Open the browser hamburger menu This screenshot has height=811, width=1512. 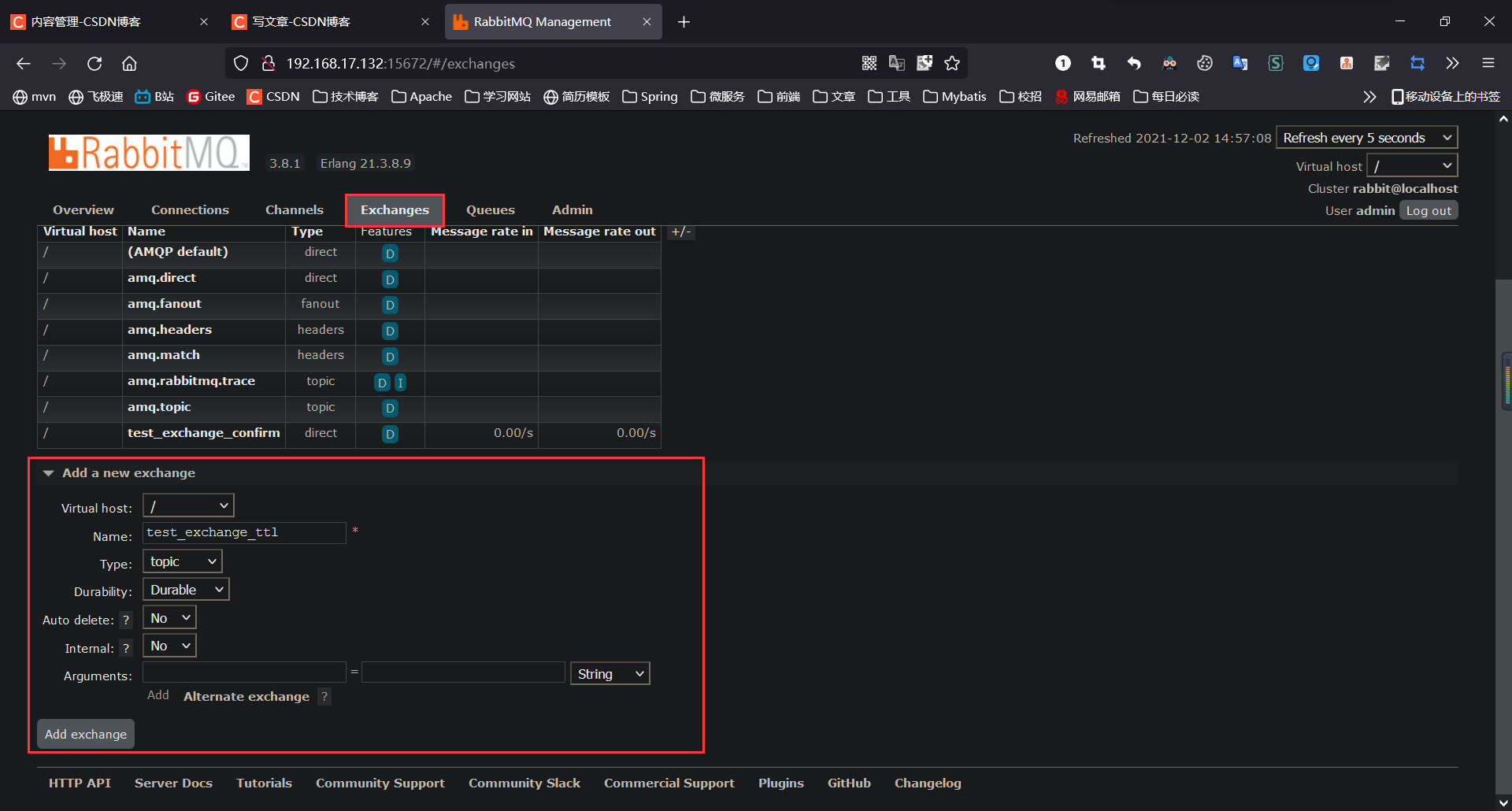click(x=1488, y=64)
